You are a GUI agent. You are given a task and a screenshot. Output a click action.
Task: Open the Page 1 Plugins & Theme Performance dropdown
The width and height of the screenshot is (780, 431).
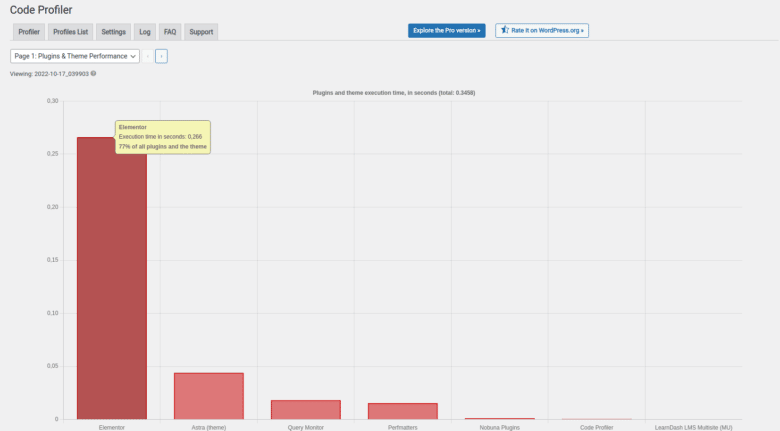[x=75, y=56]
